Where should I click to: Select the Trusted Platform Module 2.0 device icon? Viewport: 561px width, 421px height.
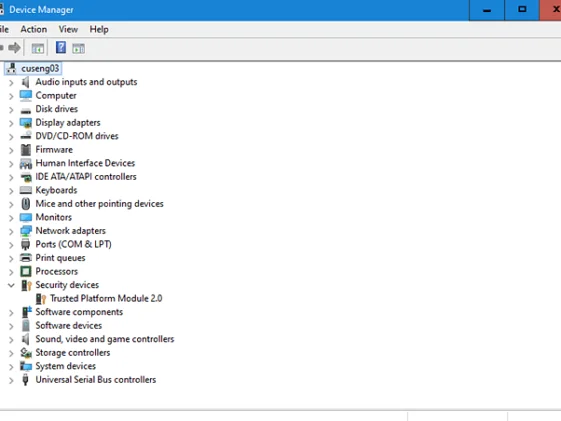(x=41, y=299)
